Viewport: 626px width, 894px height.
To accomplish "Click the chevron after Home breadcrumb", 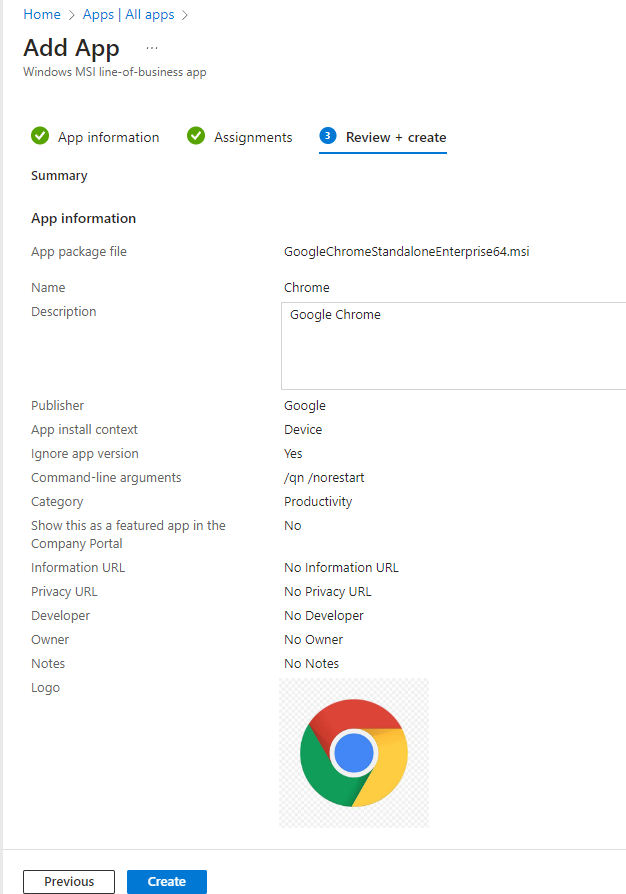I will (71, 15).
